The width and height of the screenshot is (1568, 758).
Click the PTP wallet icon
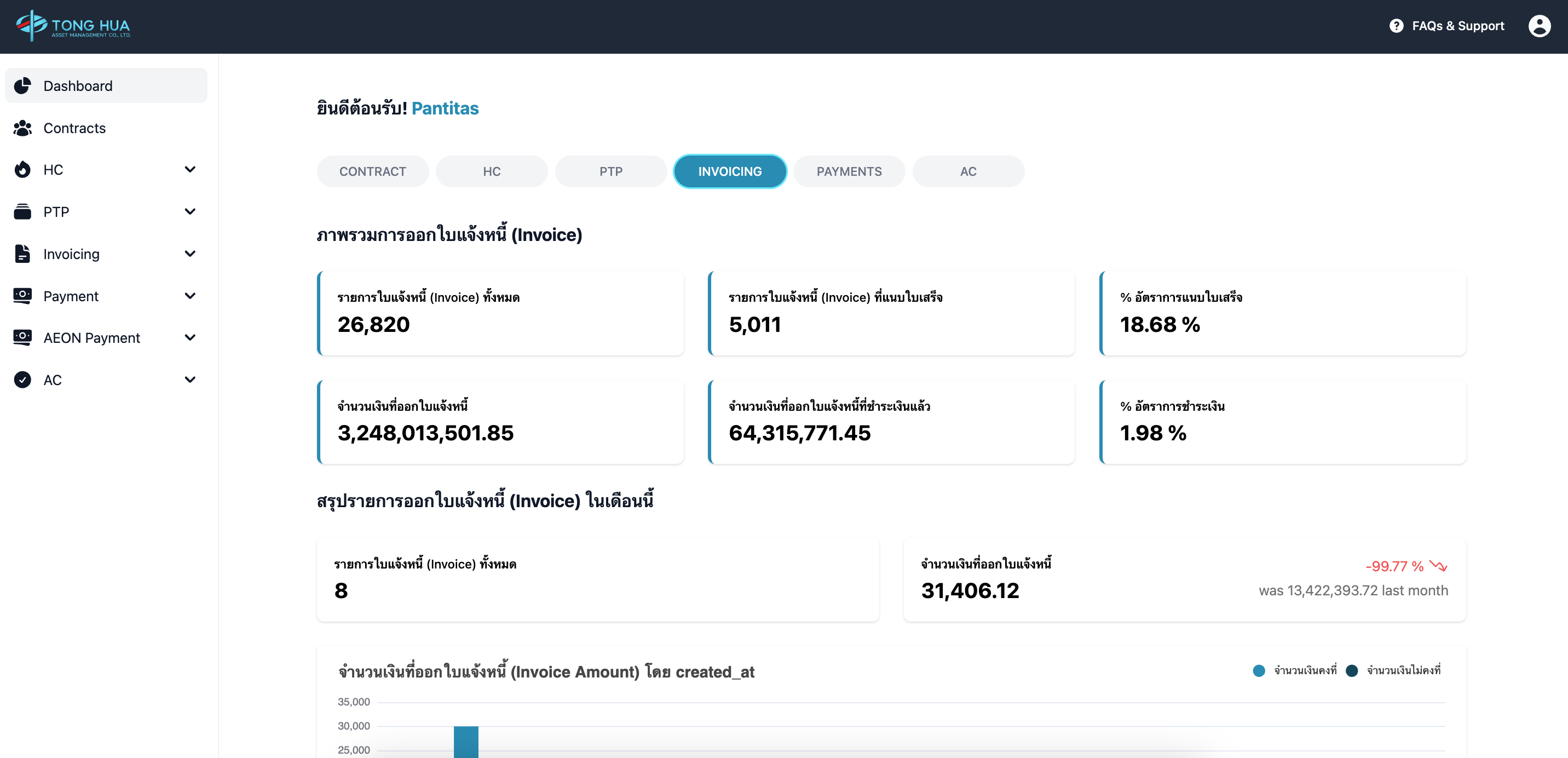tap(22, 212)
